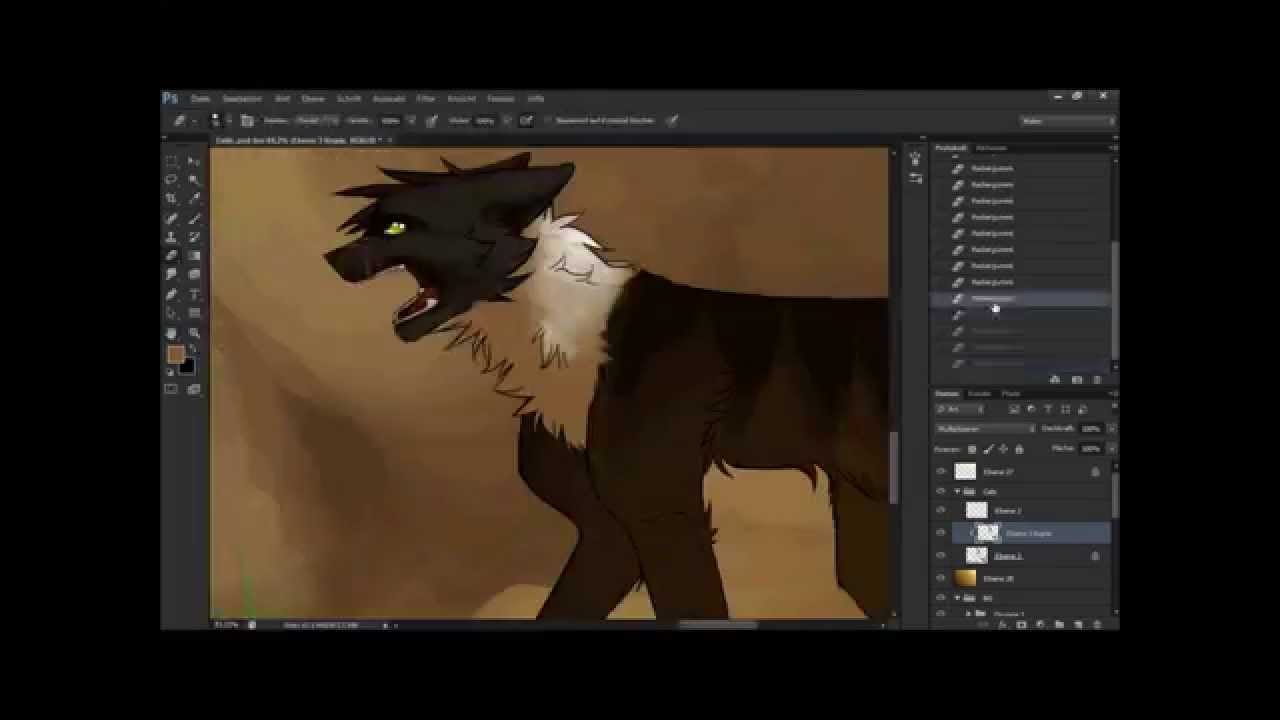This screenshot has height=720, width=1280.
Task: Change screen mode from toolbox
Action: point(194,389)
